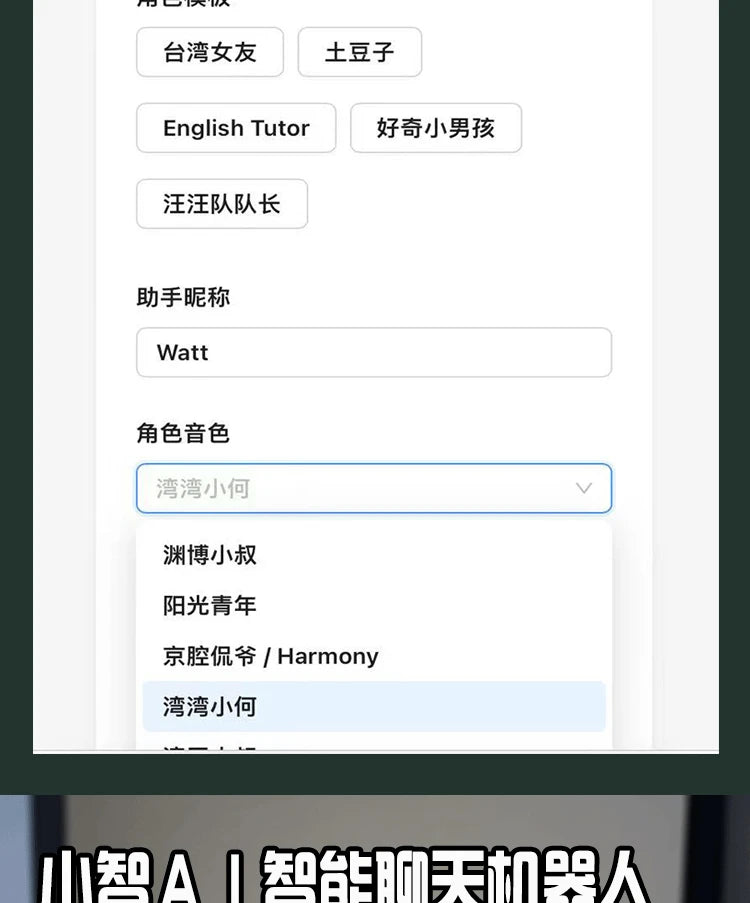Image resolution: width=750 pixels, height=903 pixels.
Task: Click the dropdown chevron arrow in 角色音色
Action: tap(583, 488)
